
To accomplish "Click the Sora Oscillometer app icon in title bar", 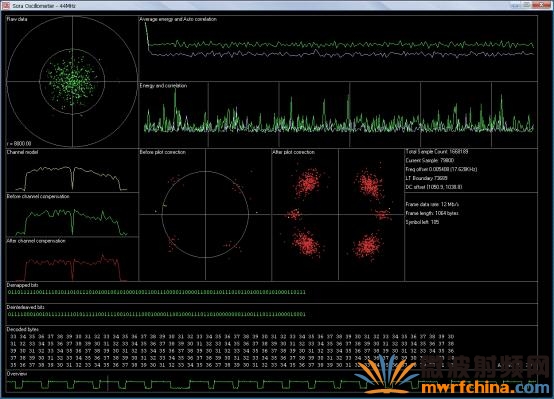I will 6,5.
